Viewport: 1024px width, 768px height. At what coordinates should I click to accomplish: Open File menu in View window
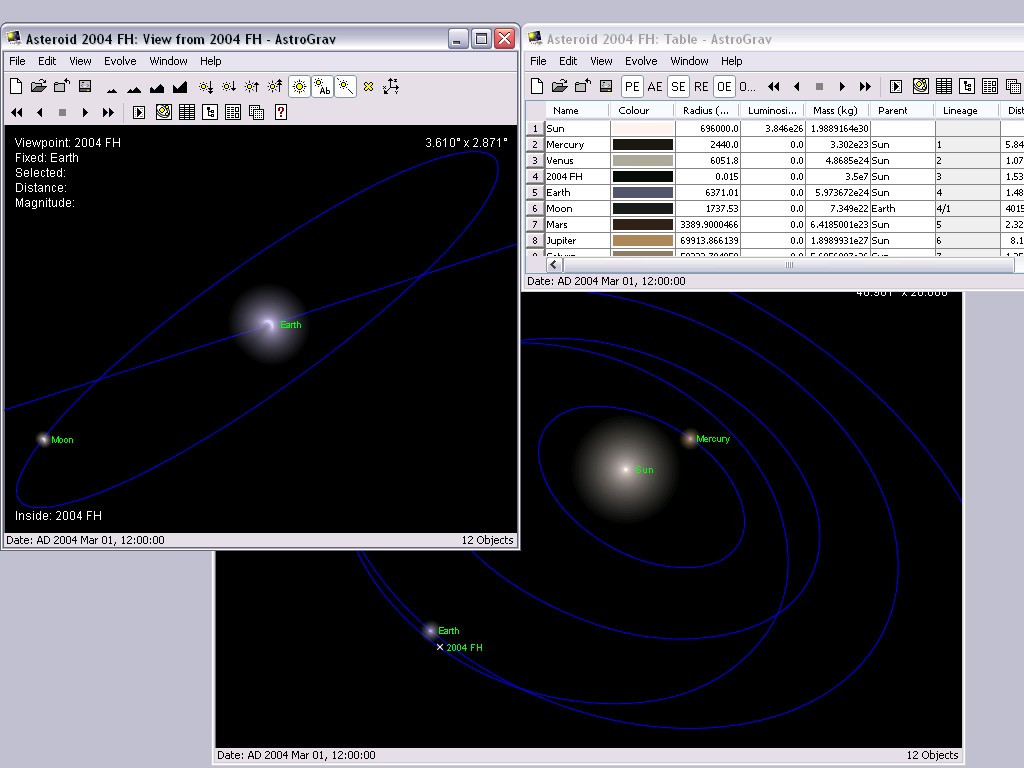point(17,61)
